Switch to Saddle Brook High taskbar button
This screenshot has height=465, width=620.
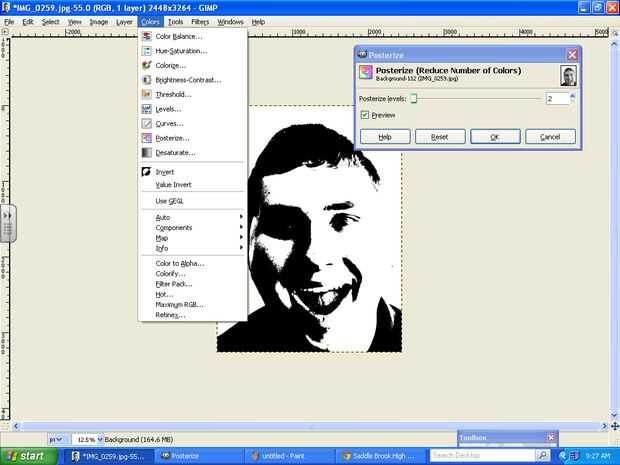pyautogui.click(x=380, y=456)
